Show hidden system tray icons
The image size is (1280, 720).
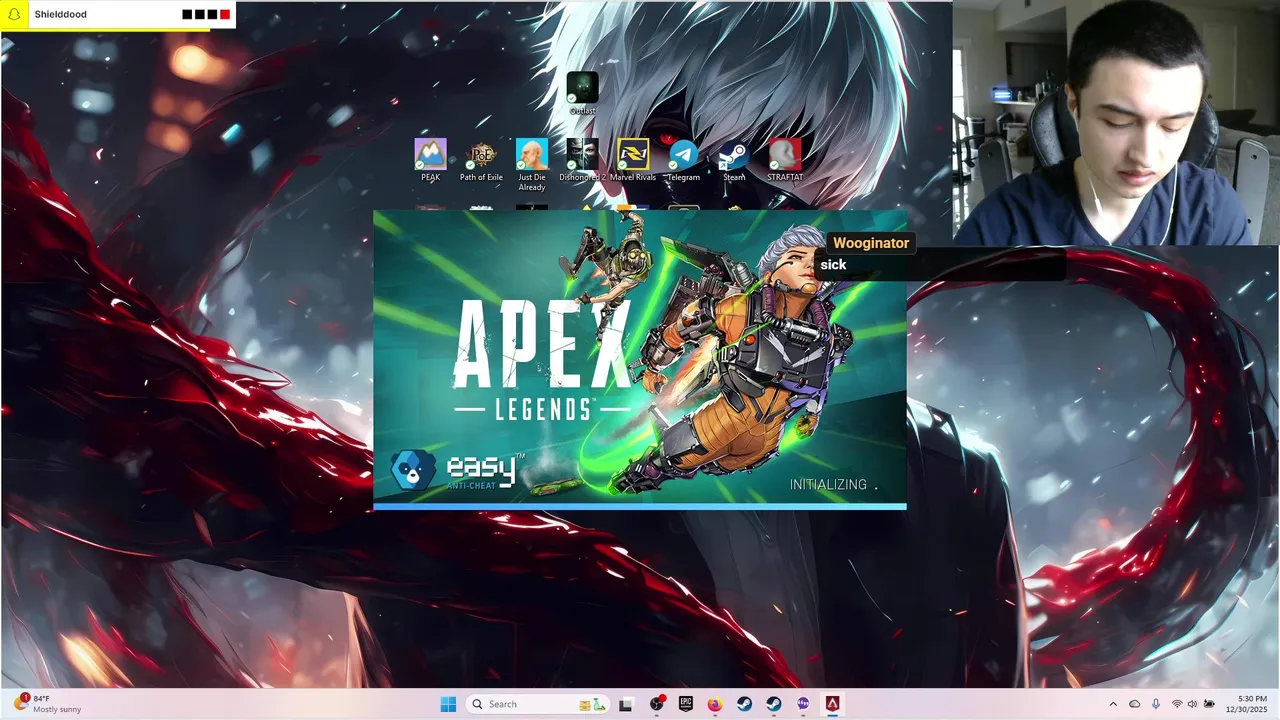[1113, 704]
